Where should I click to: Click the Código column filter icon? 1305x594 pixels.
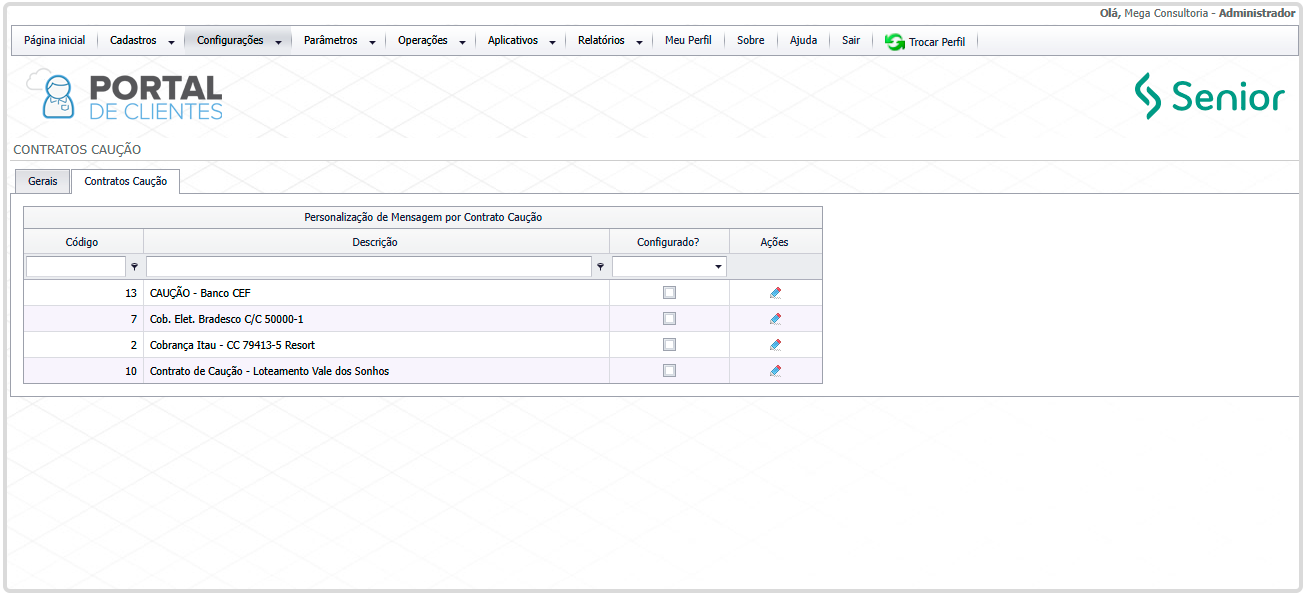click(x=134, y=267)
